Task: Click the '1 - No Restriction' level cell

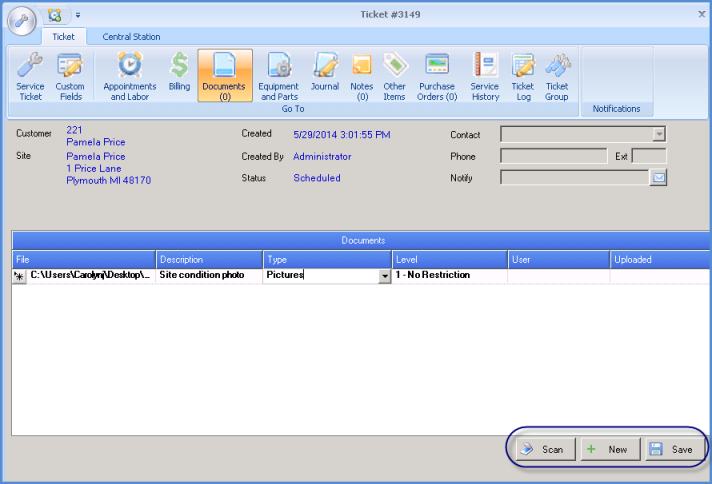Action: pos(450,276)
